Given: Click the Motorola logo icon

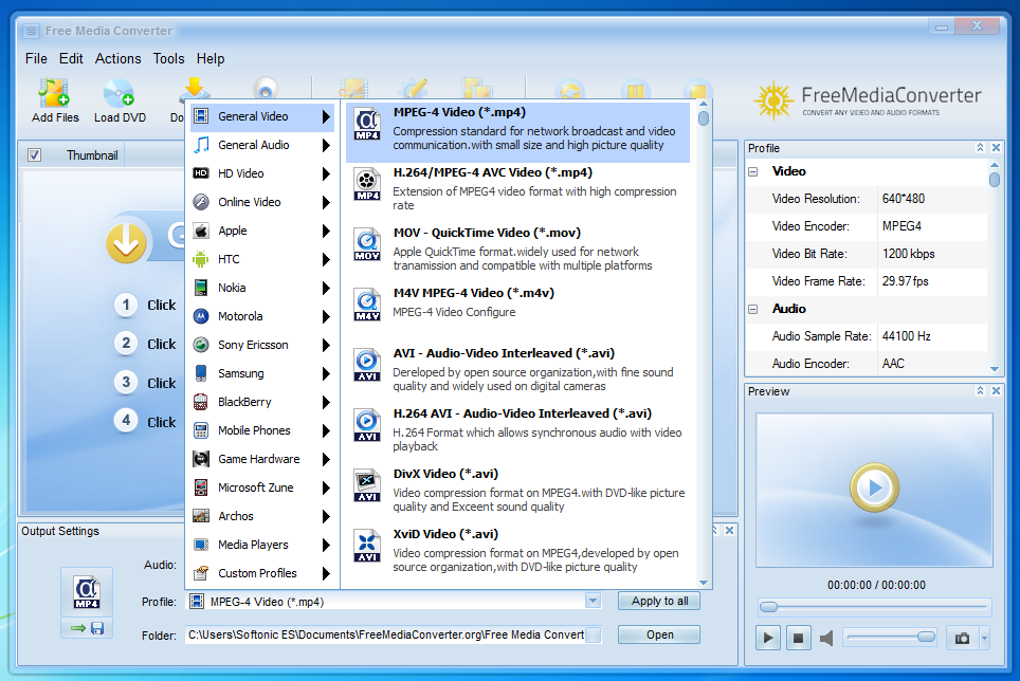Looking at the screenshot, I should (201, 316).
